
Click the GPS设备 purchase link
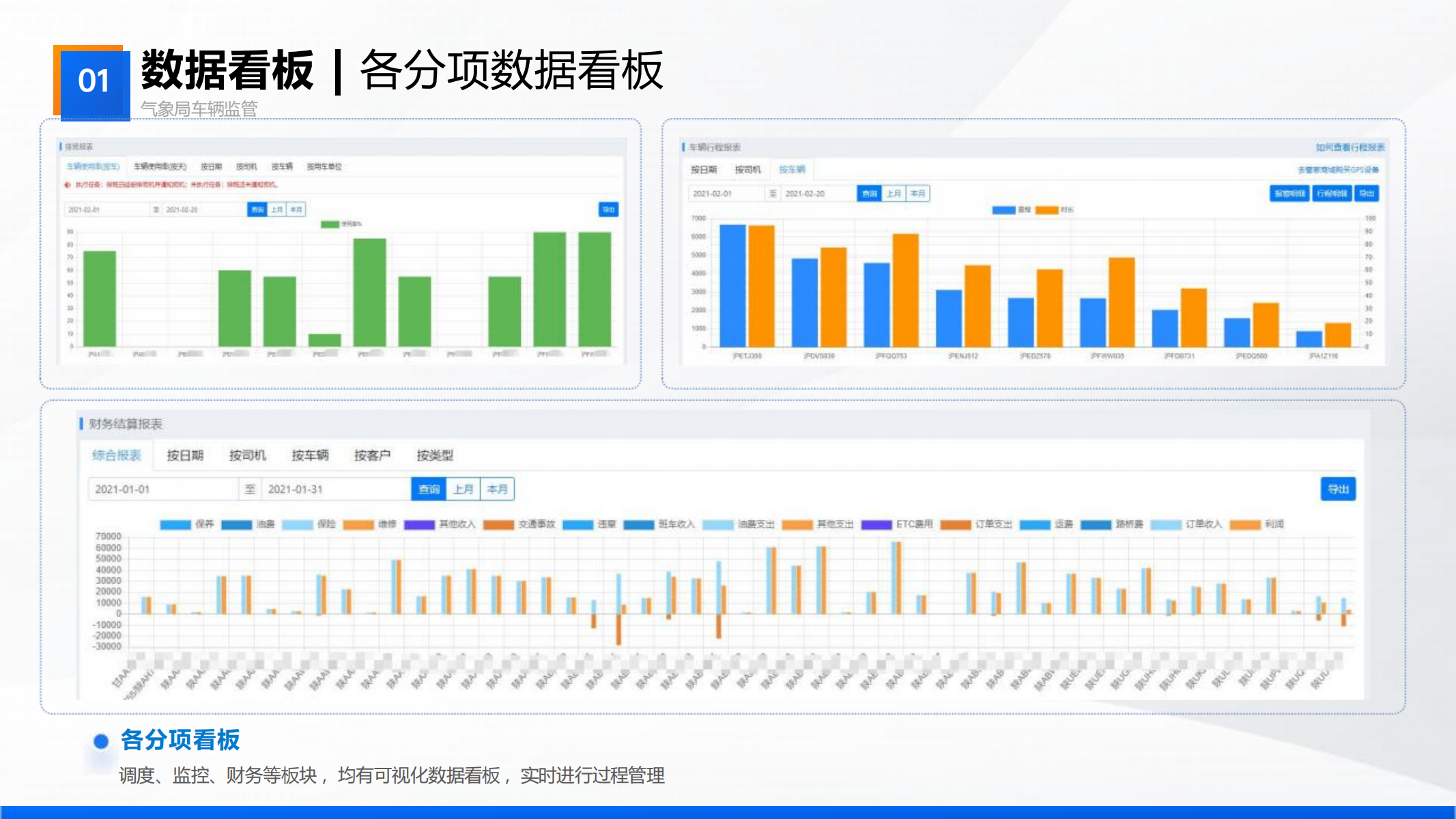(x=1338, y=169)
